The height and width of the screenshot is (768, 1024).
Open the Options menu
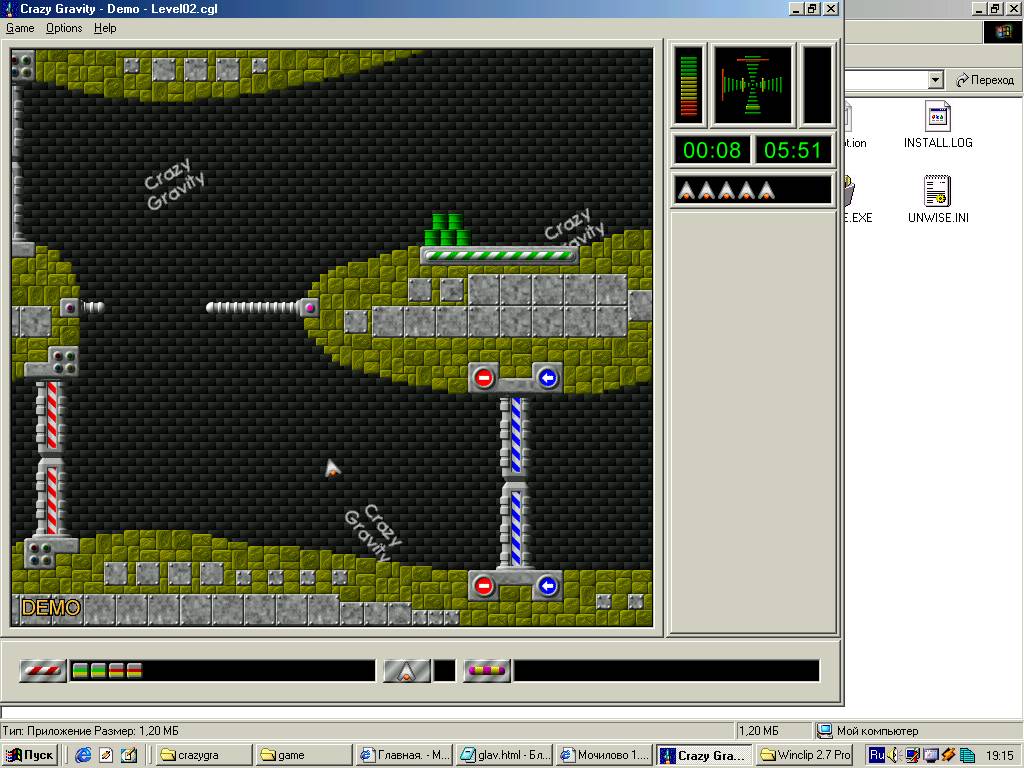point(64,28)
